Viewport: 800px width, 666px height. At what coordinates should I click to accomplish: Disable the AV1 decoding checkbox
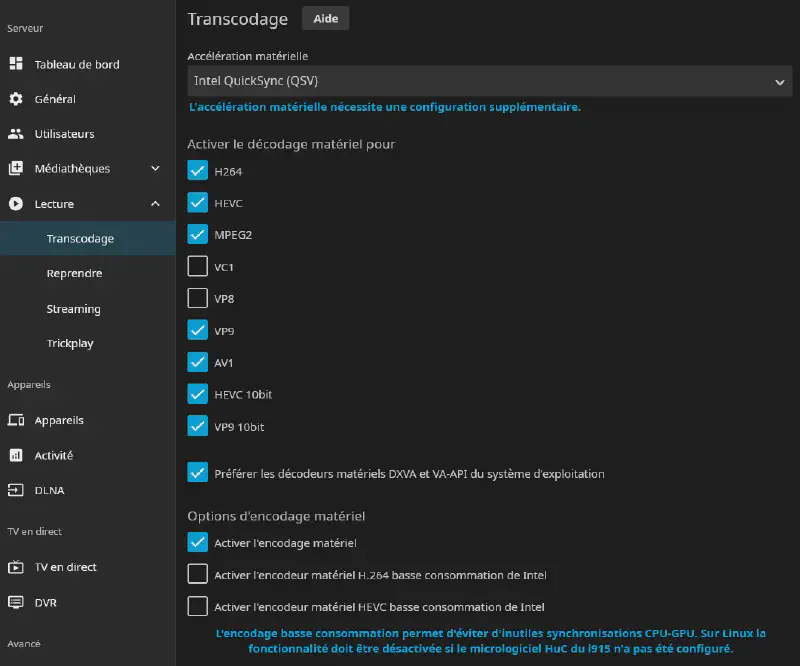click(197, 362)
